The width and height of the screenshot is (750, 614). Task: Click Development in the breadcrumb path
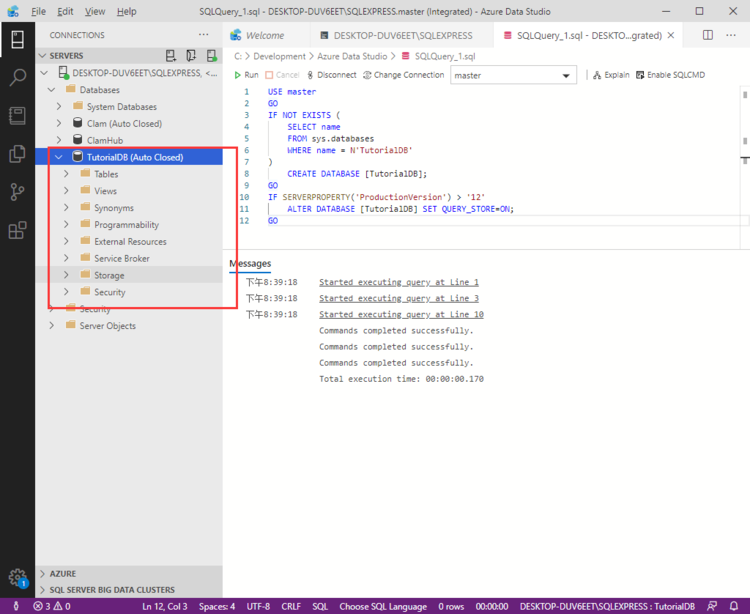click(279, 56)
